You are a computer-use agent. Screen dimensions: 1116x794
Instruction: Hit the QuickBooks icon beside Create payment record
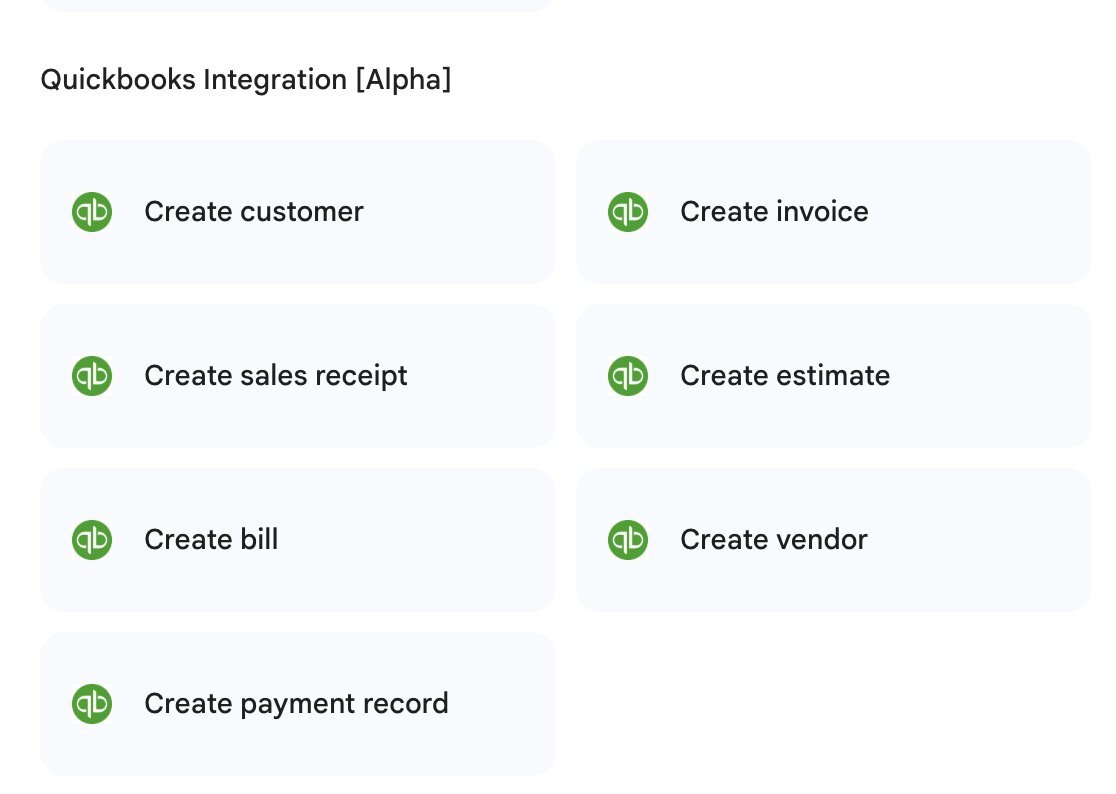tap(92, 704)
